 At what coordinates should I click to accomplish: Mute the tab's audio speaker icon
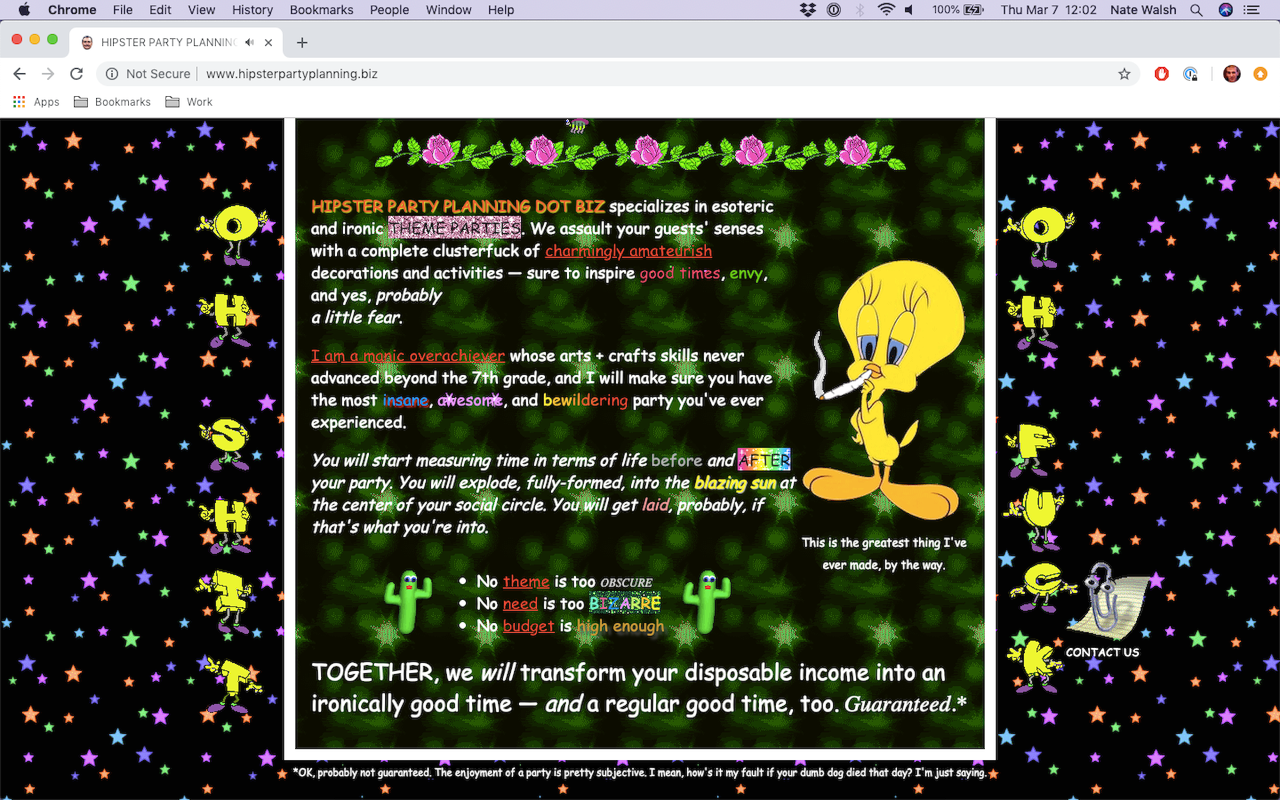pyautogui.click(x=249, y=42)
